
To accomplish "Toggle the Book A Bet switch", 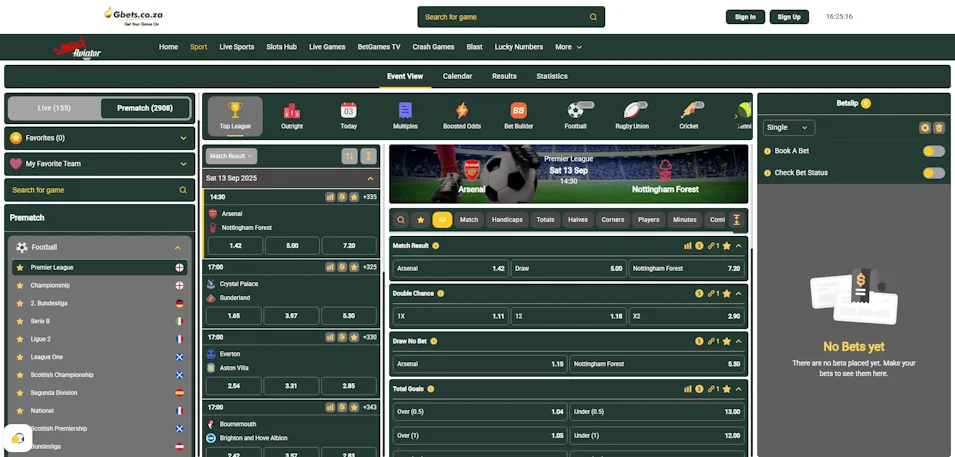I will click(x=933, y=151).
